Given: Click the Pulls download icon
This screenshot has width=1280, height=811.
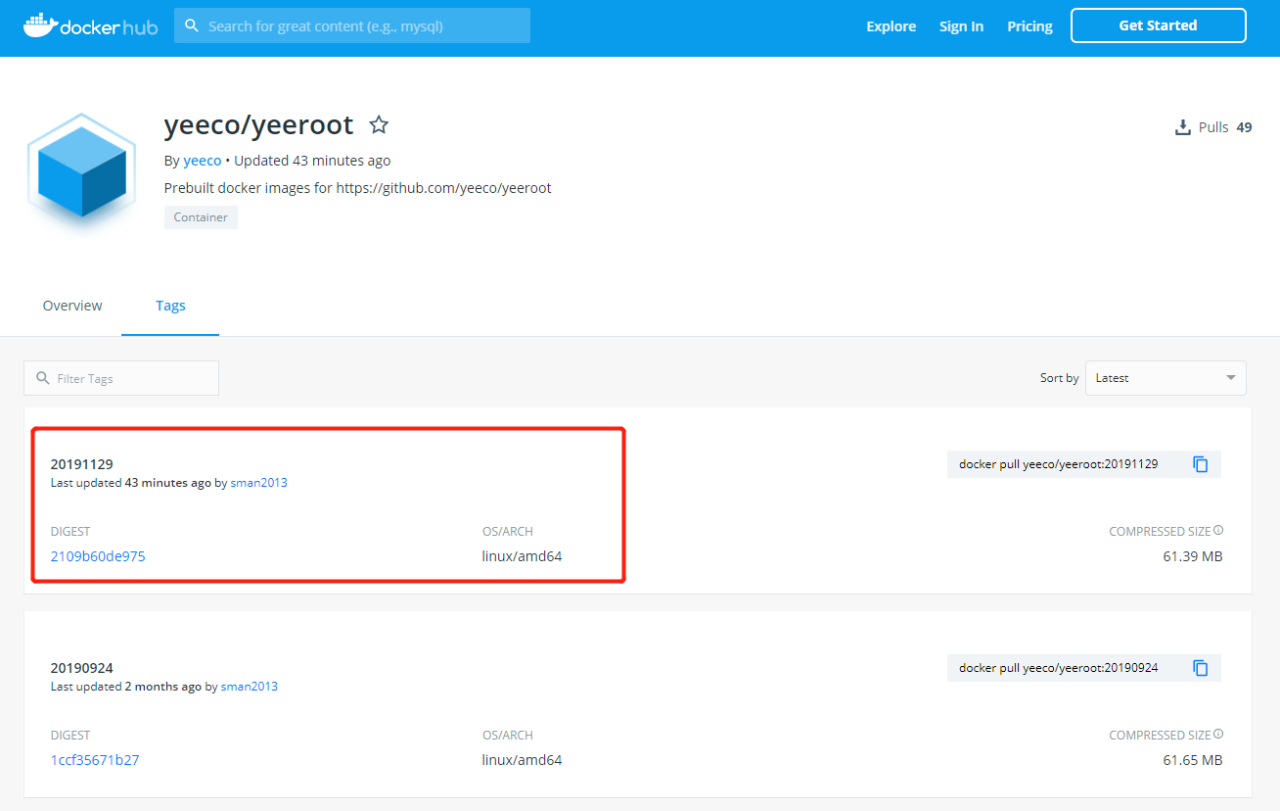Looking at the screenshot, I should (1182, 128).
